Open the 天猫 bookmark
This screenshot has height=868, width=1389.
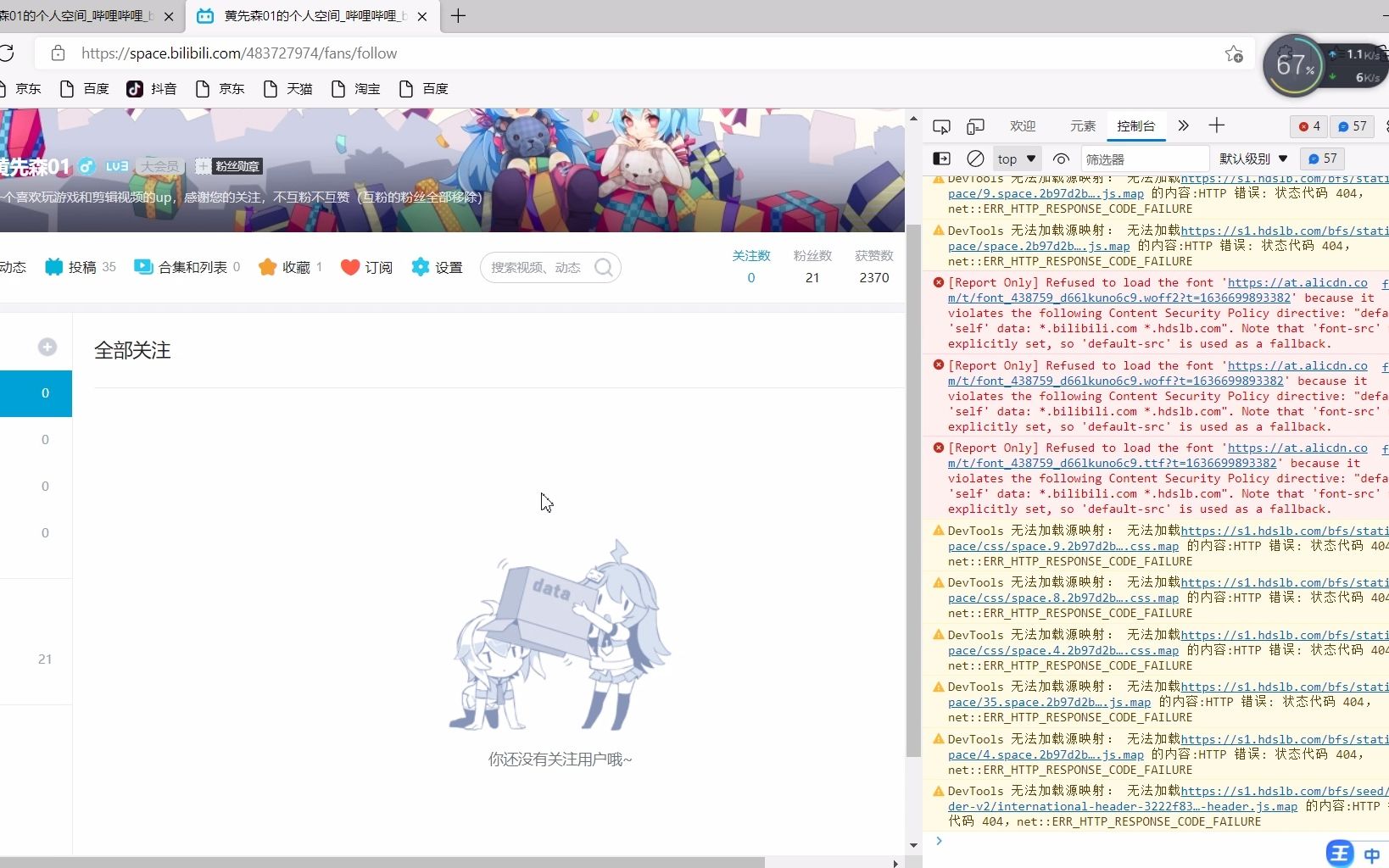pos(287,88)
